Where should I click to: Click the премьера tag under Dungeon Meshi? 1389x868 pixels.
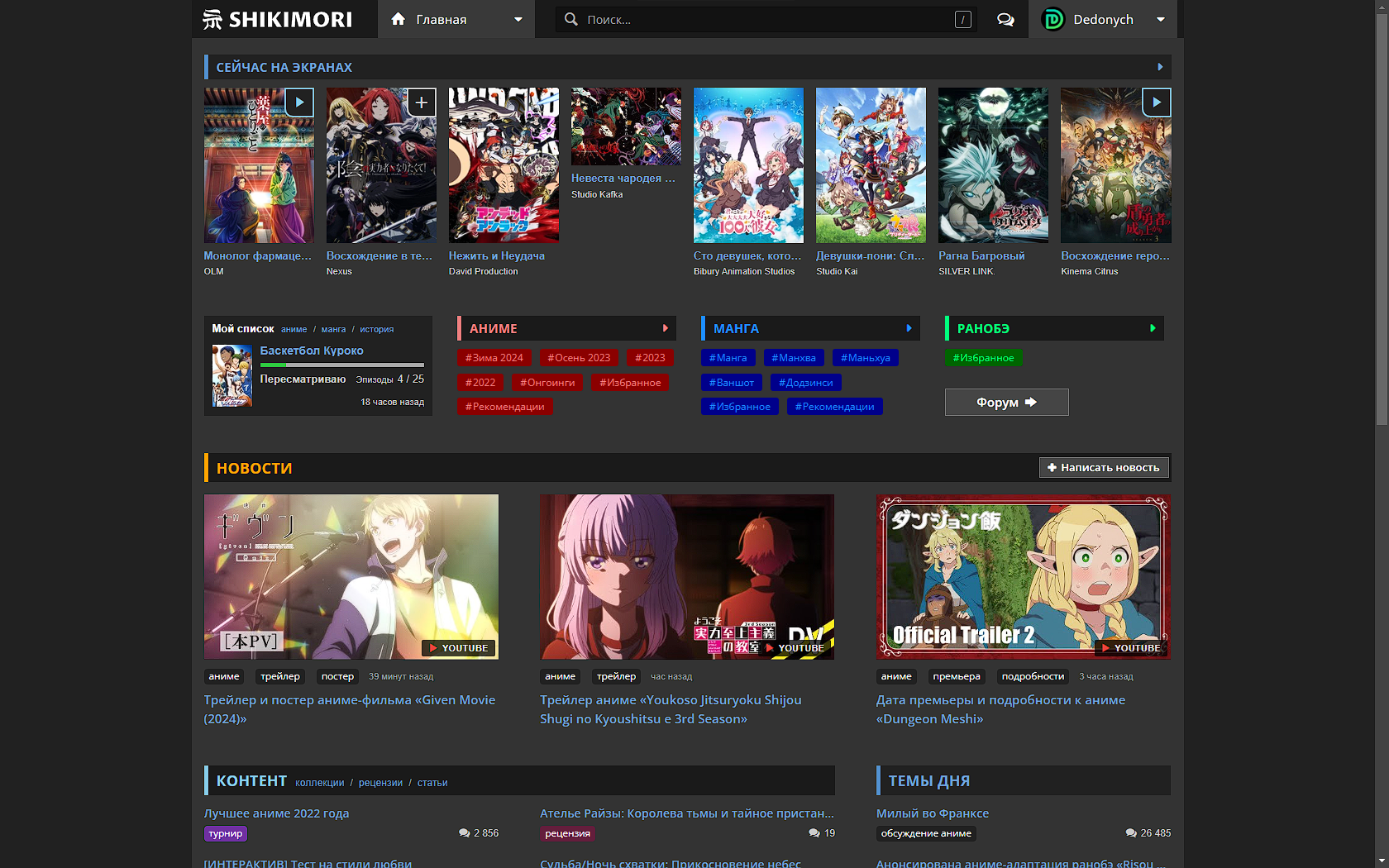(x=957, y=676)
